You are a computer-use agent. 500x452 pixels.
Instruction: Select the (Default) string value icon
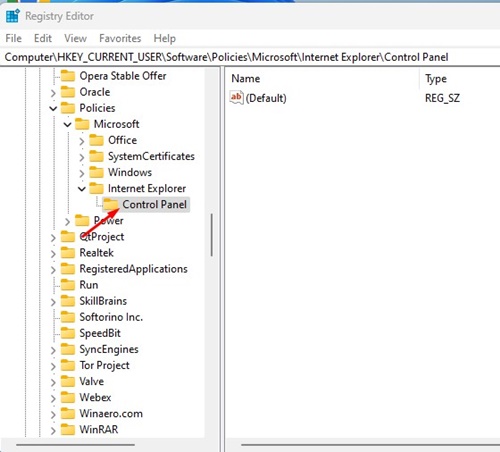click(x=237, y=98)
